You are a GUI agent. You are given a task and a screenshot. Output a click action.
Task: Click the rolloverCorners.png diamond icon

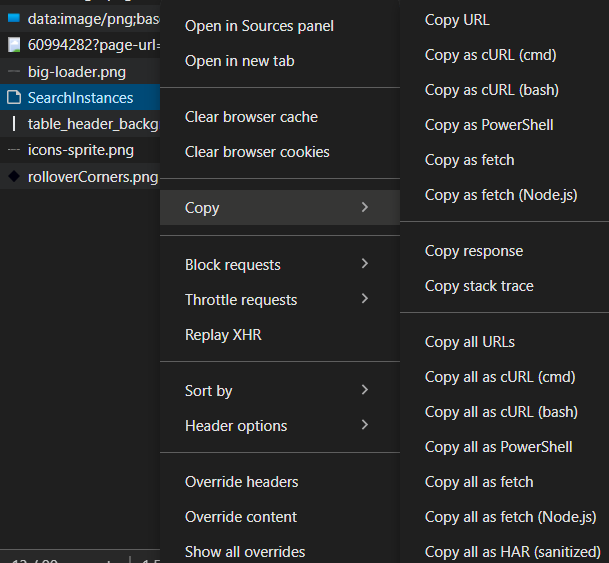pyautogui.click(x=13, y=177)
